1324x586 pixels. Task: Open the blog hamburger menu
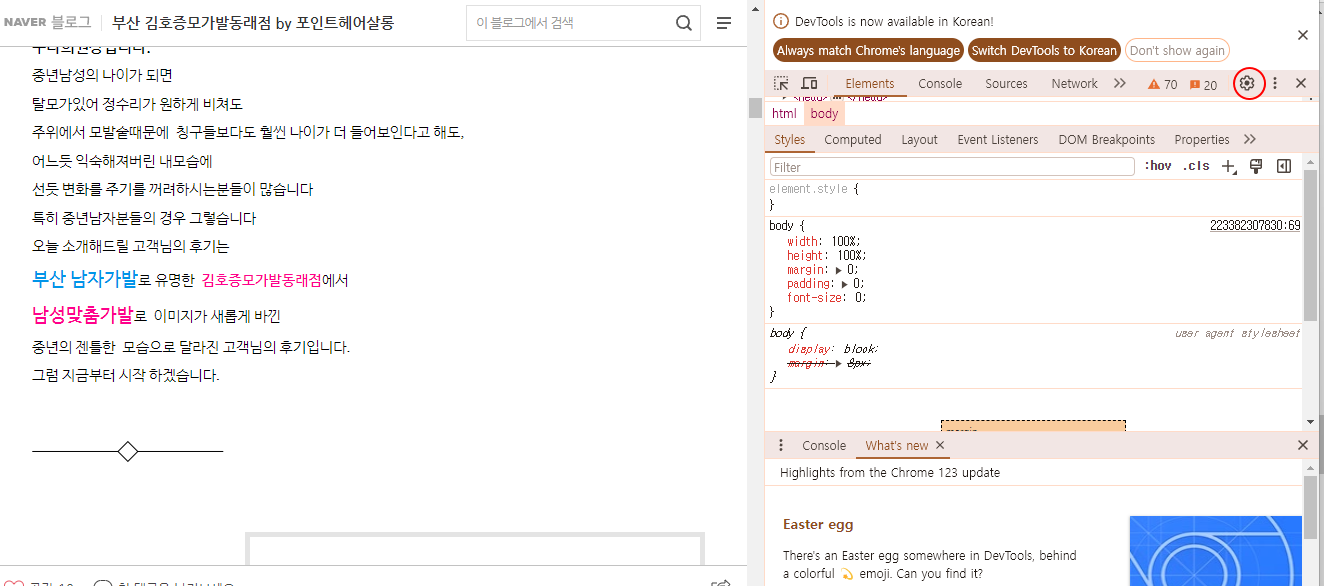pyautogui.click(x=724, y=23)
